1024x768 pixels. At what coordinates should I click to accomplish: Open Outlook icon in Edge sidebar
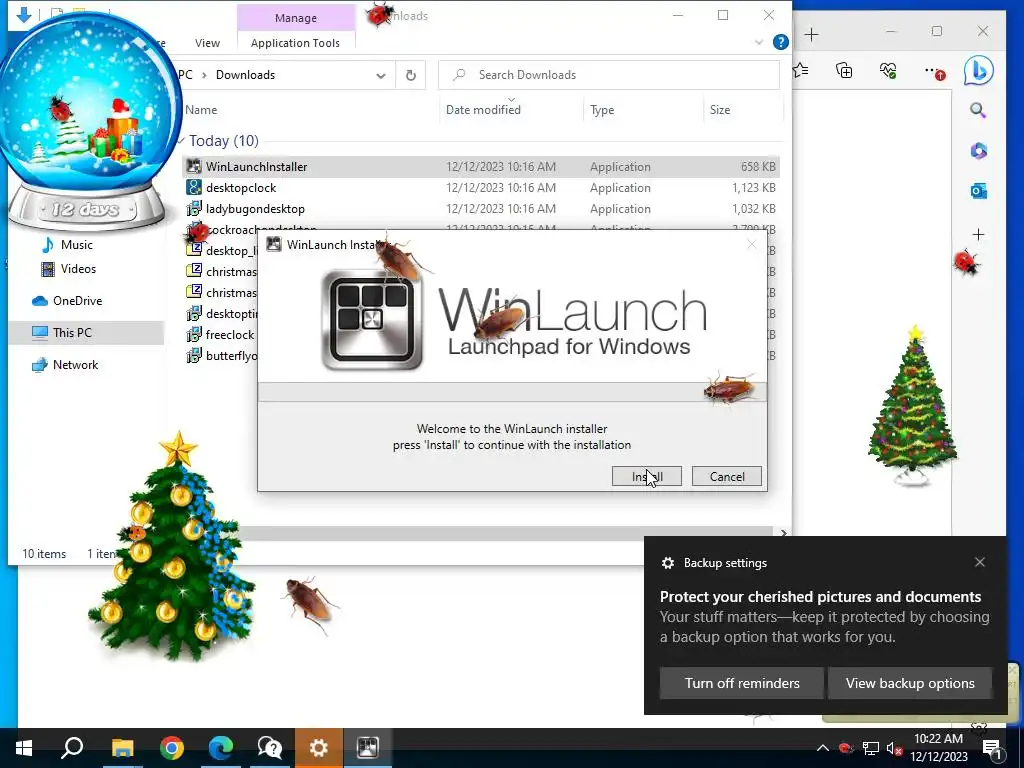pyautogui.click(x=978, y=191)
